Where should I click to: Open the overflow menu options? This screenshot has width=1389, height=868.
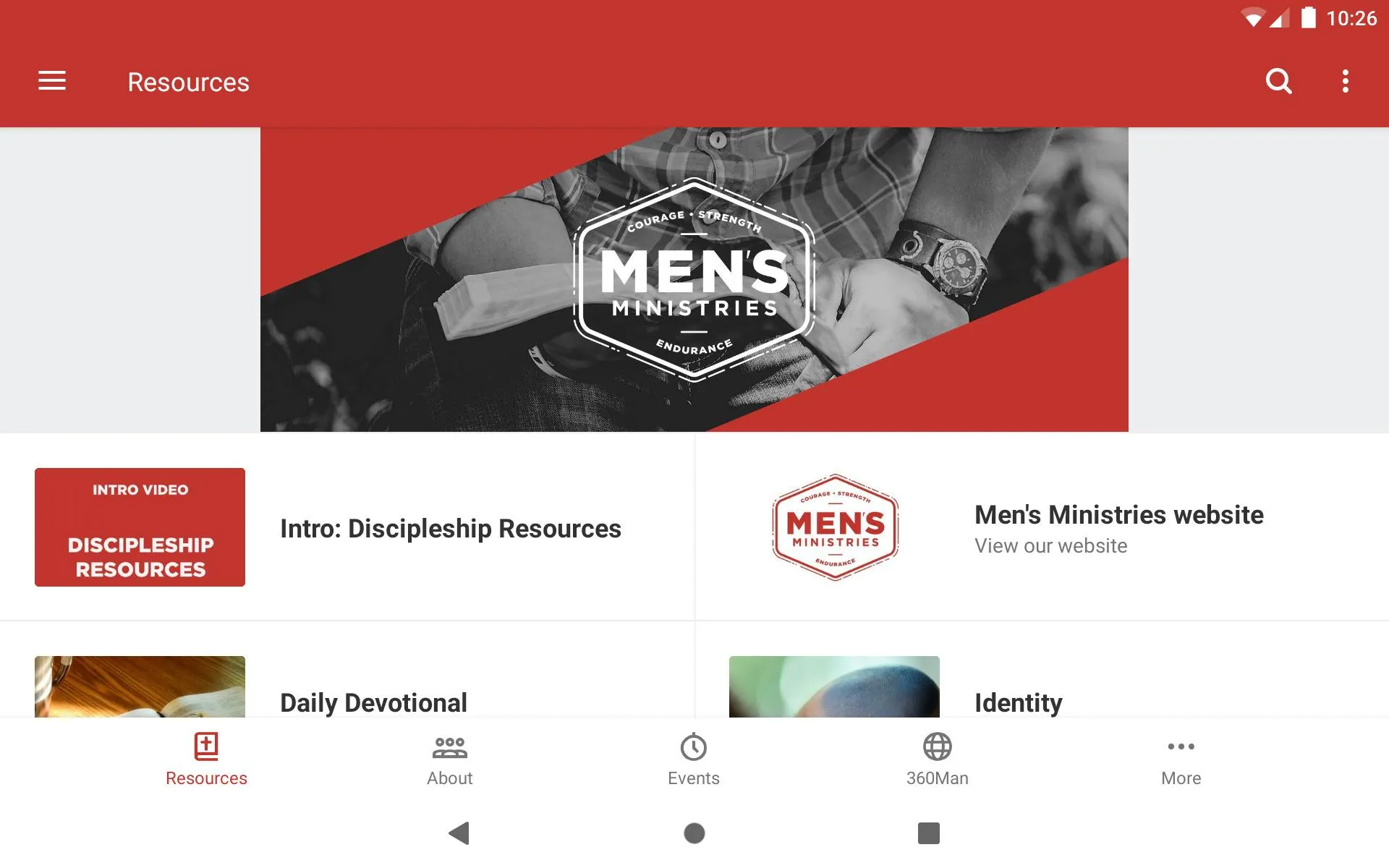pyautogui.click(x=1348, y=81)
